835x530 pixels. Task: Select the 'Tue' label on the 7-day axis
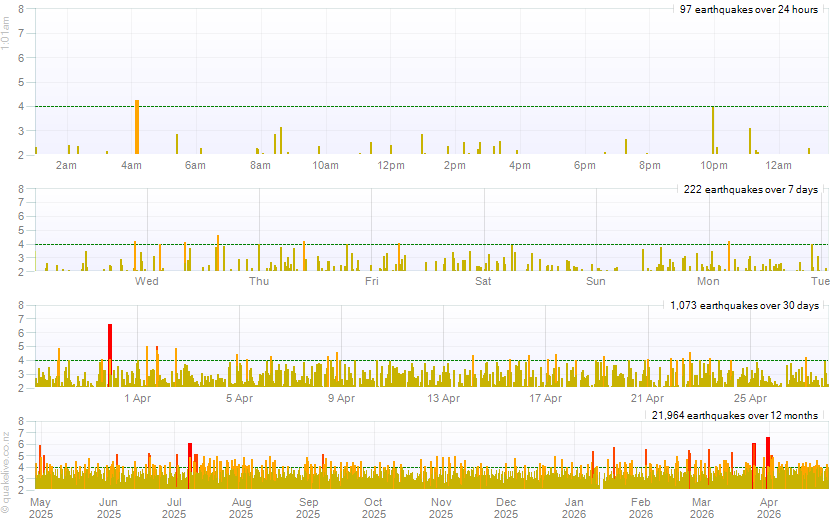coord(820,281)
